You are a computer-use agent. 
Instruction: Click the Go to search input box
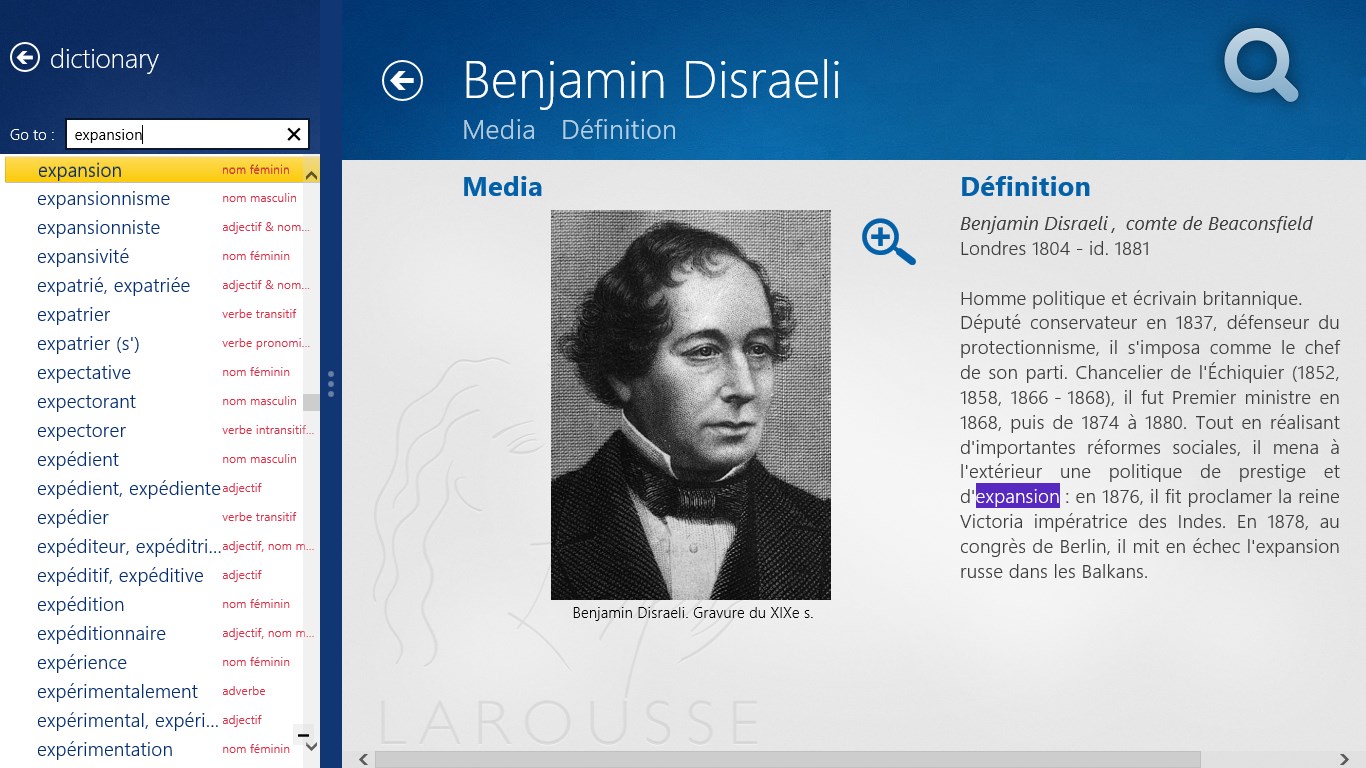[175, 134]
